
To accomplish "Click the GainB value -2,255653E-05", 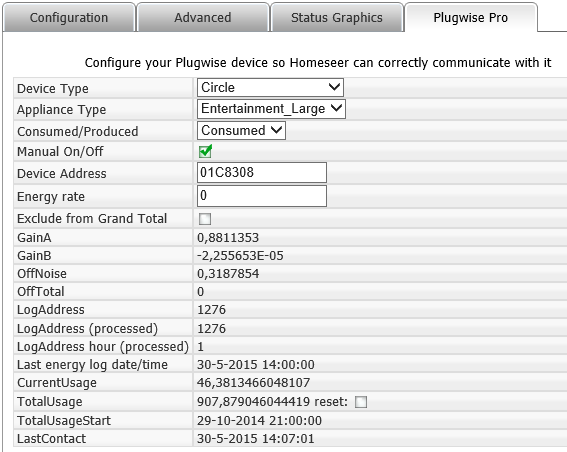I will click(x=240, y=256).
